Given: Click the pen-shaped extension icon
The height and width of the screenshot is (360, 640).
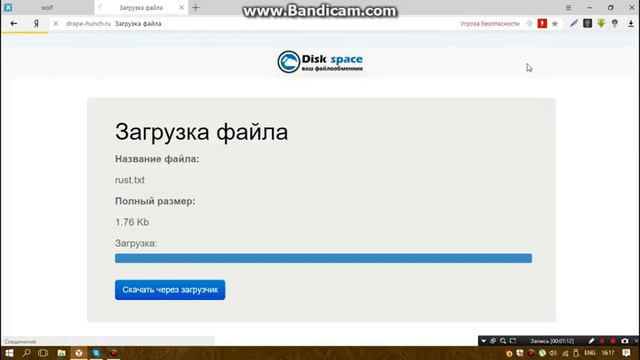Looking at the screenshot, I should (x=574, y=24).
